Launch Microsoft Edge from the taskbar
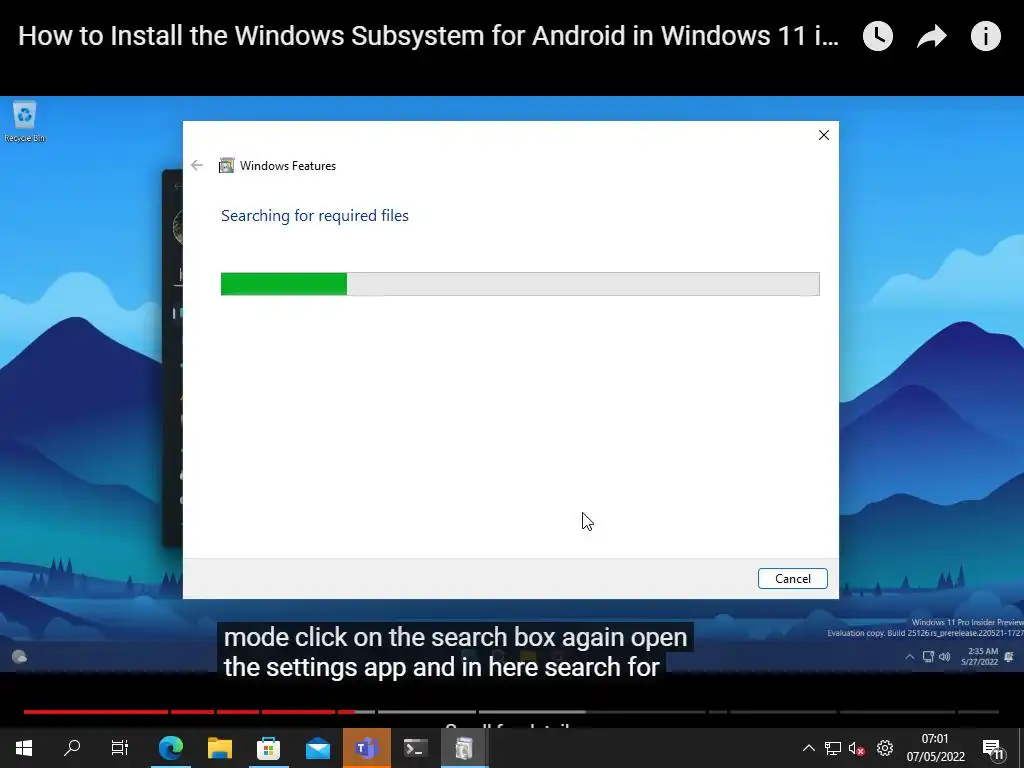Screen dimensions: 1024x768 coord(171,748)
